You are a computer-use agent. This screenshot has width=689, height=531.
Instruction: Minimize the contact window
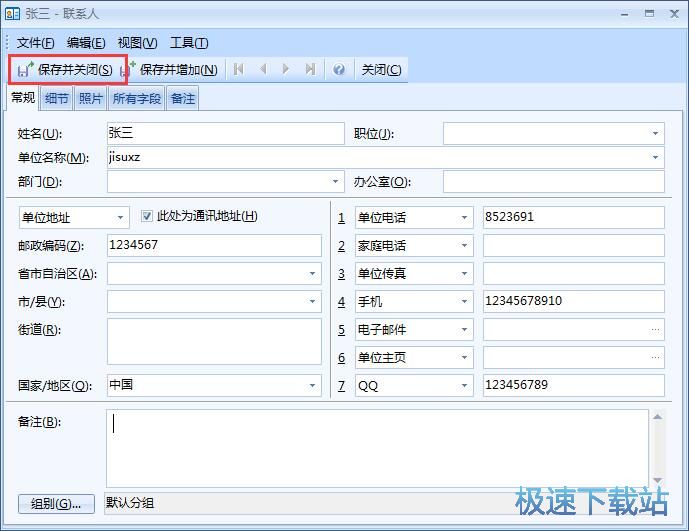pos(624,14)
